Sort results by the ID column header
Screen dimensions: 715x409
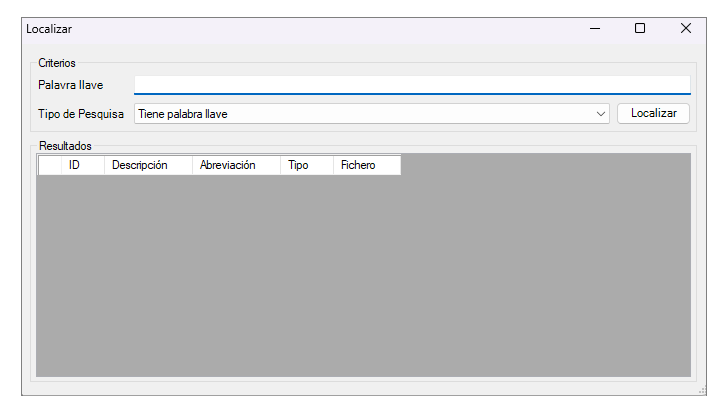coord(83,165)
